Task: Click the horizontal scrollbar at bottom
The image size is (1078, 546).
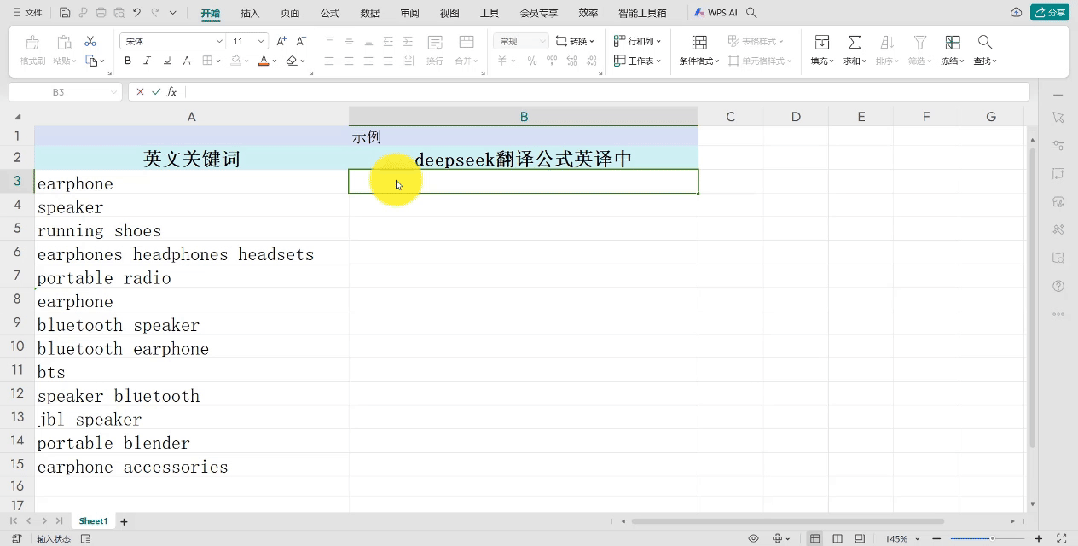Action: (x=787, y=522)
